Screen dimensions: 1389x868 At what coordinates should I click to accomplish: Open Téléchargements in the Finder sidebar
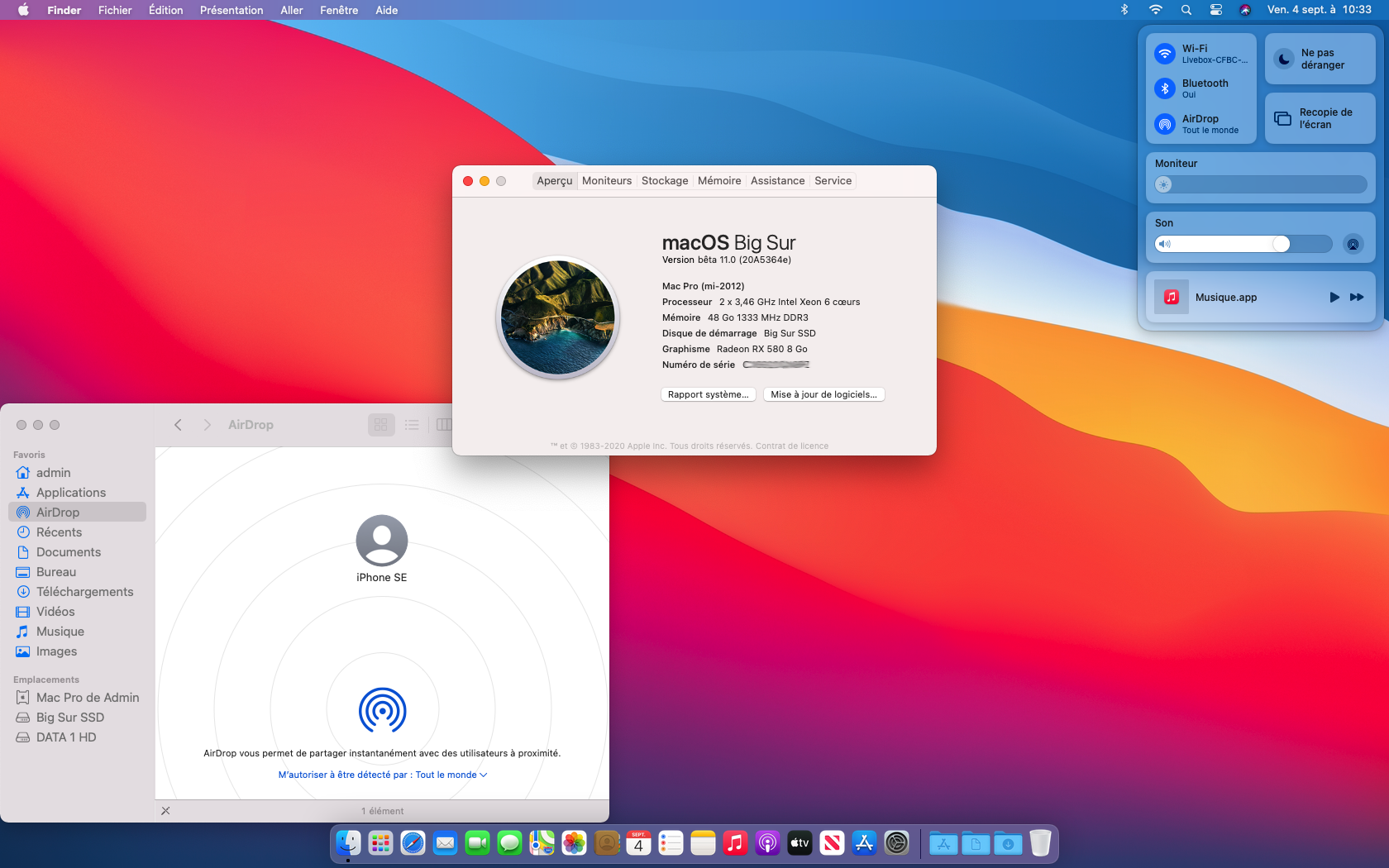click(78, 592)
